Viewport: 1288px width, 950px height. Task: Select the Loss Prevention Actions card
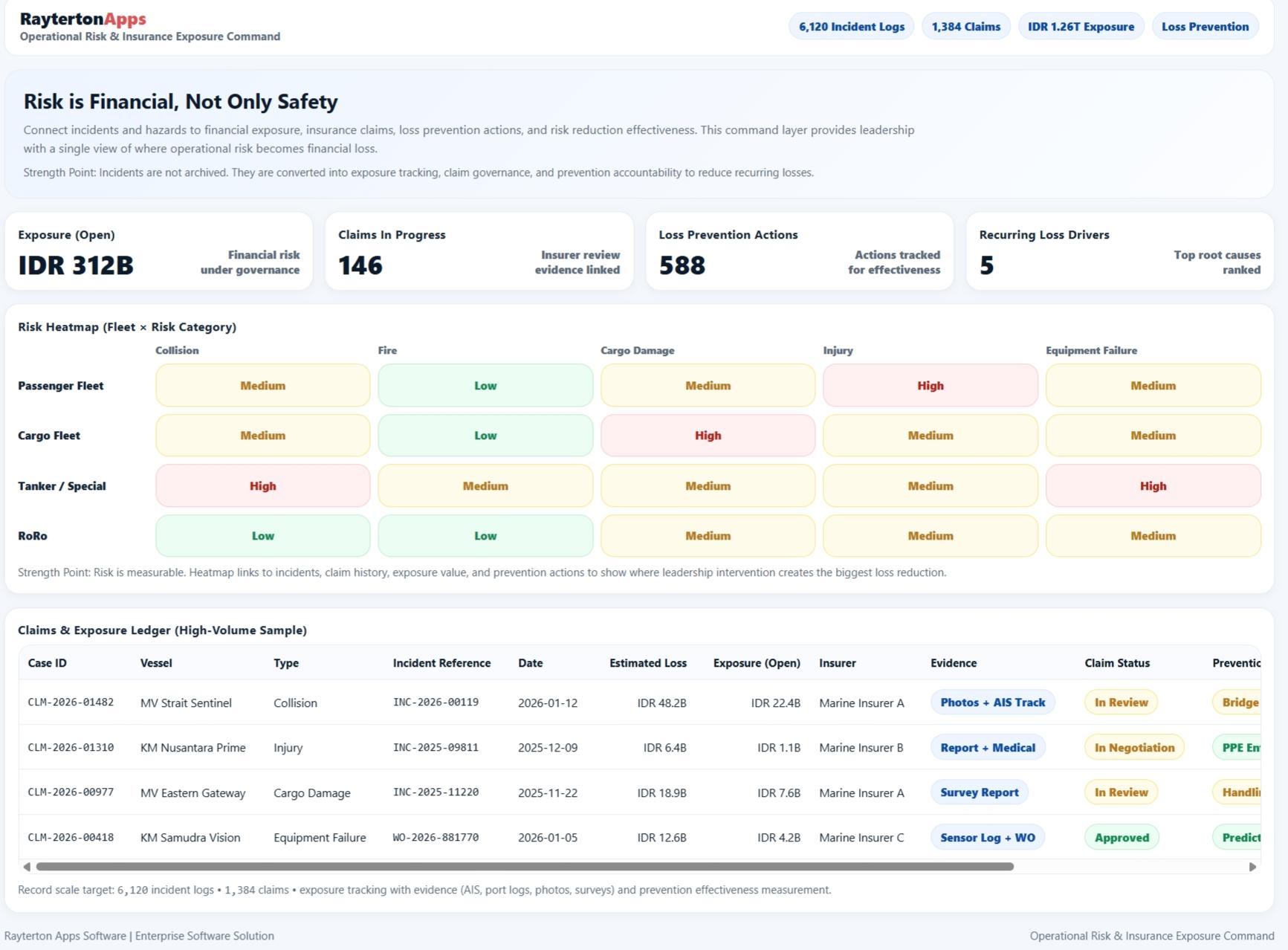click(799, 251)
